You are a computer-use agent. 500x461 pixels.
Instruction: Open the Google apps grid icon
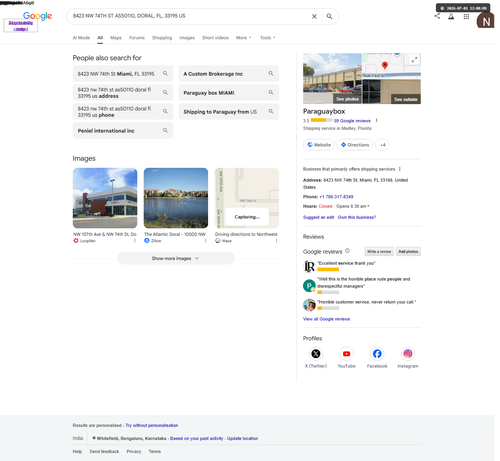click(466, 16)
